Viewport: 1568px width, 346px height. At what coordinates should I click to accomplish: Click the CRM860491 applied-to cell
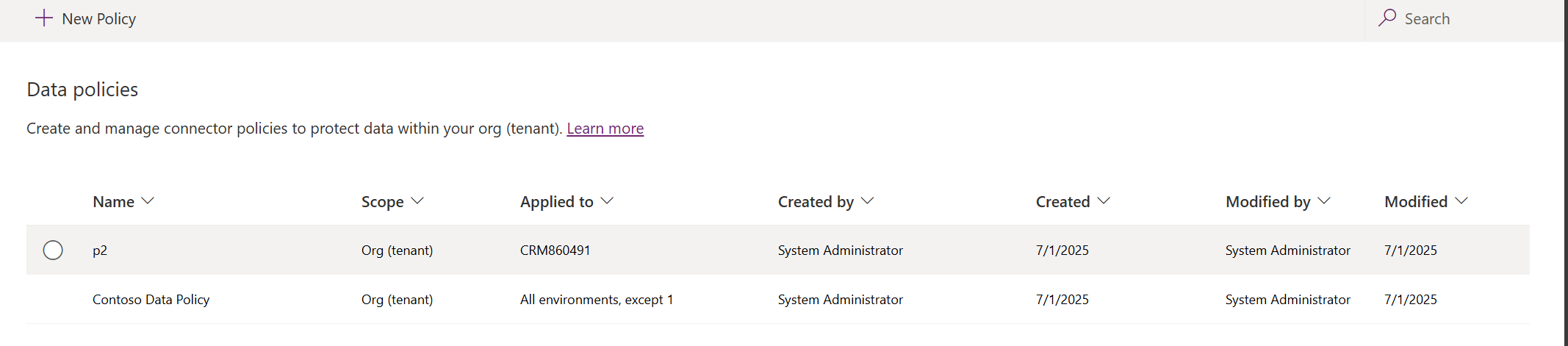click(x=555, y=251)
